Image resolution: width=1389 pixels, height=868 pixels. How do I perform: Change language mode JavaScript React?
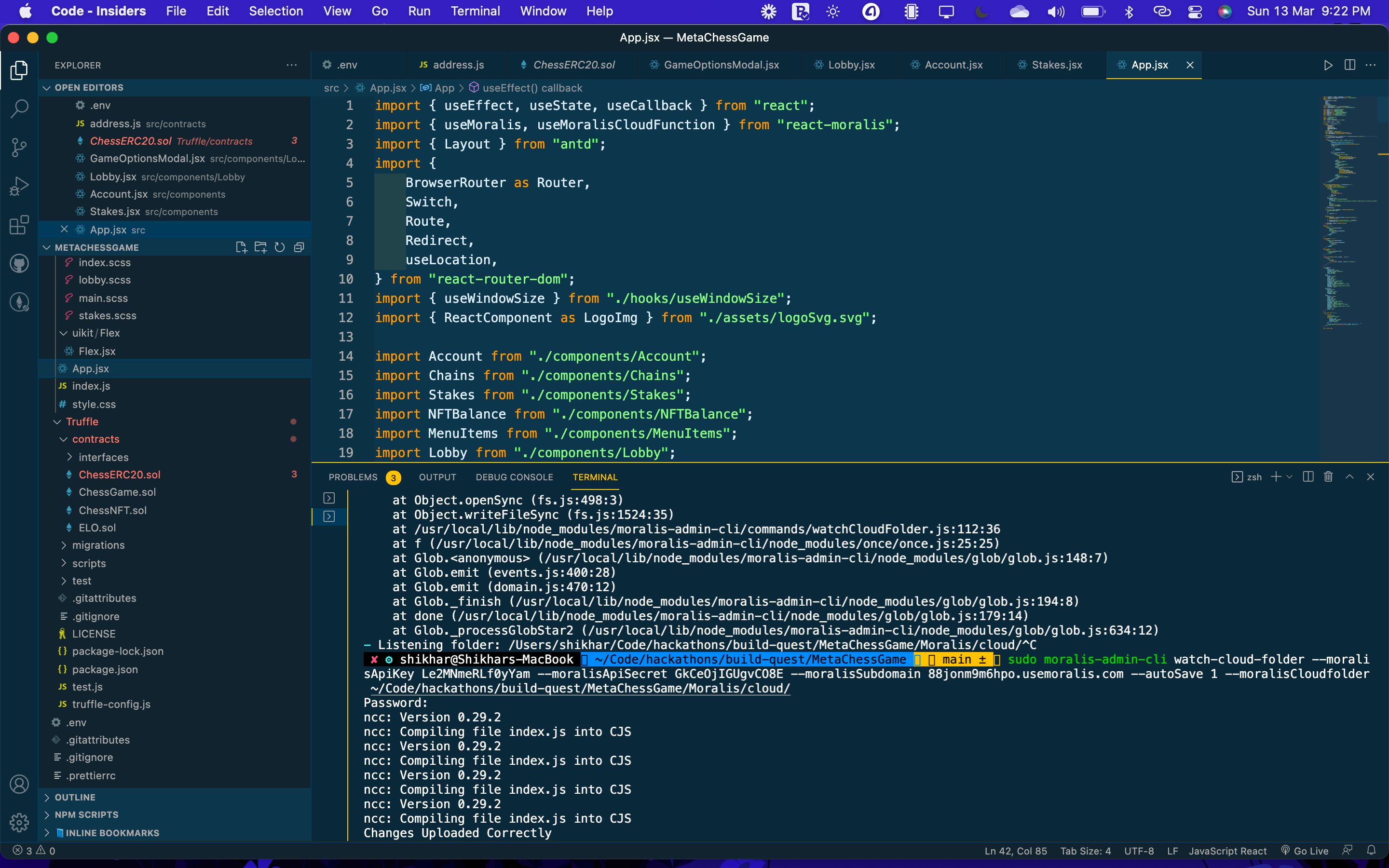[x=1227, y=851]
